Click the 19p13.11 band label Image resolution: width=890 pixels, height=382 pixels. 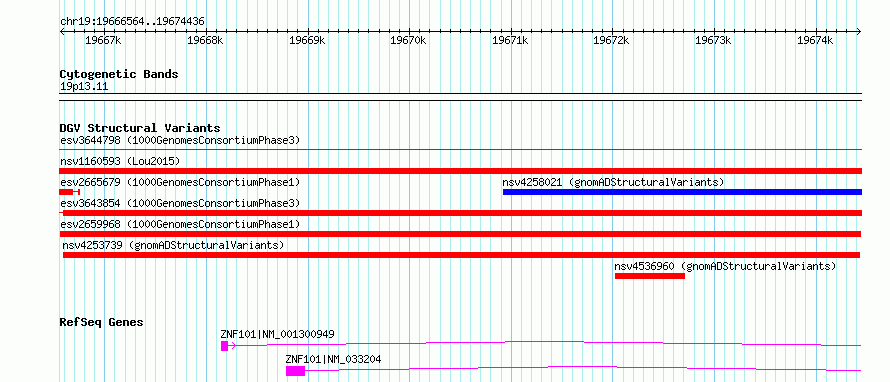84,87
